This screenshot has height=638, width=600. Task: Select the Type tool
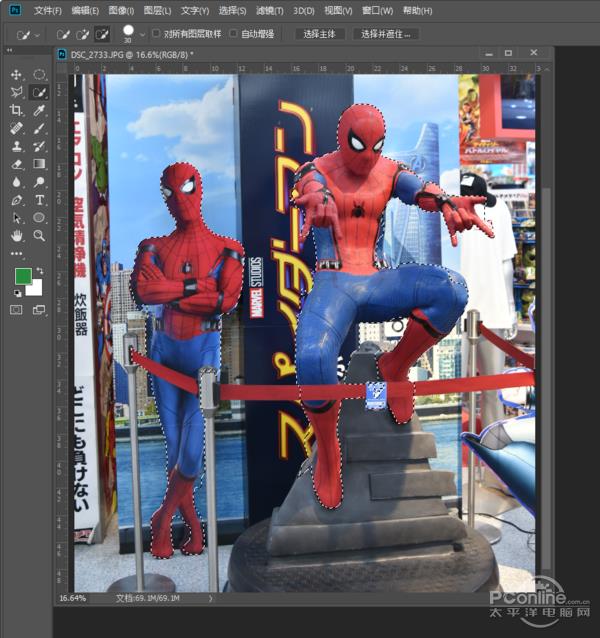tap(39, 200)
